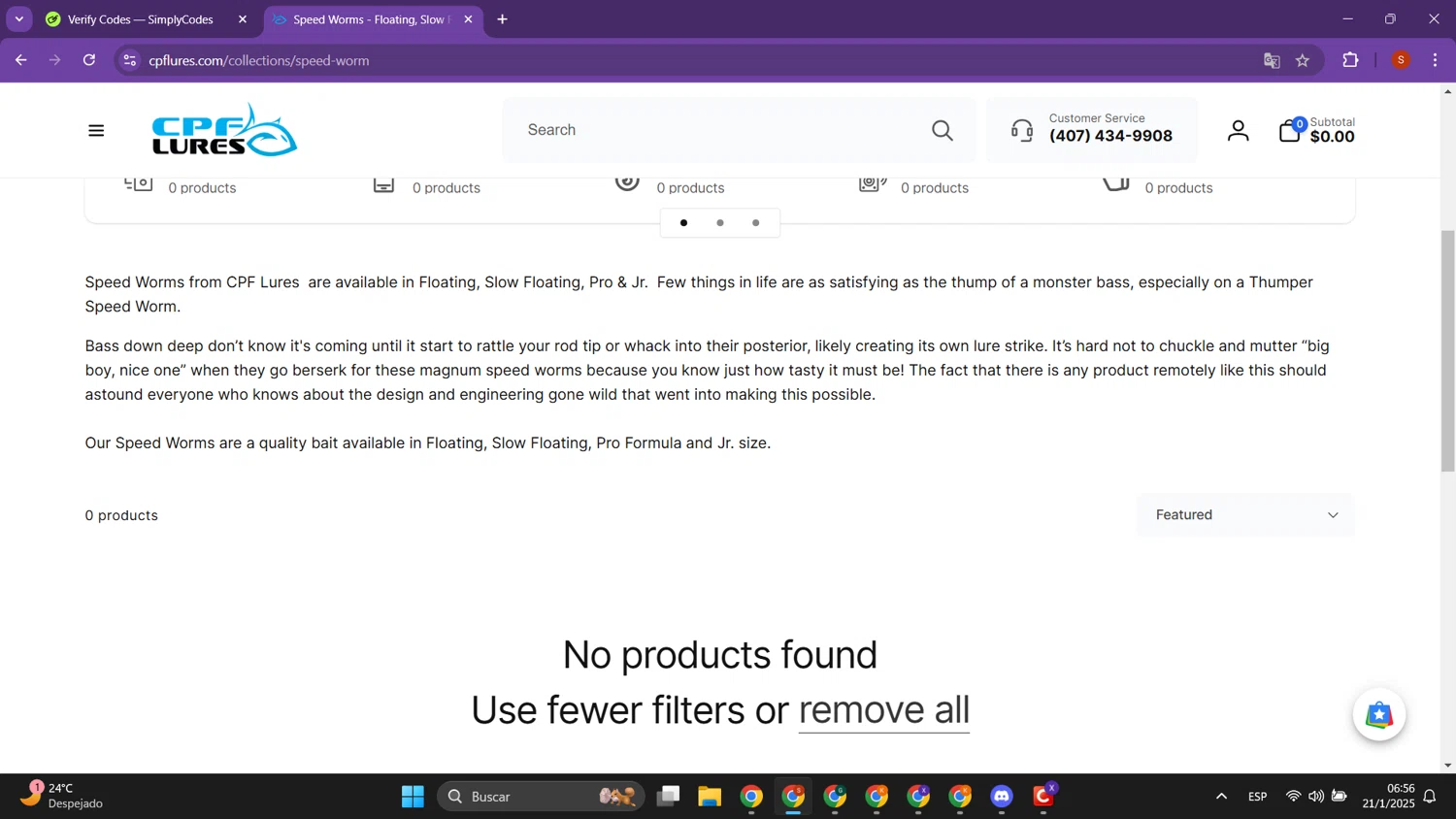1456x819 pixels.
Task: Show hidden system tray icons
Action: click(x=1221, y=797)
